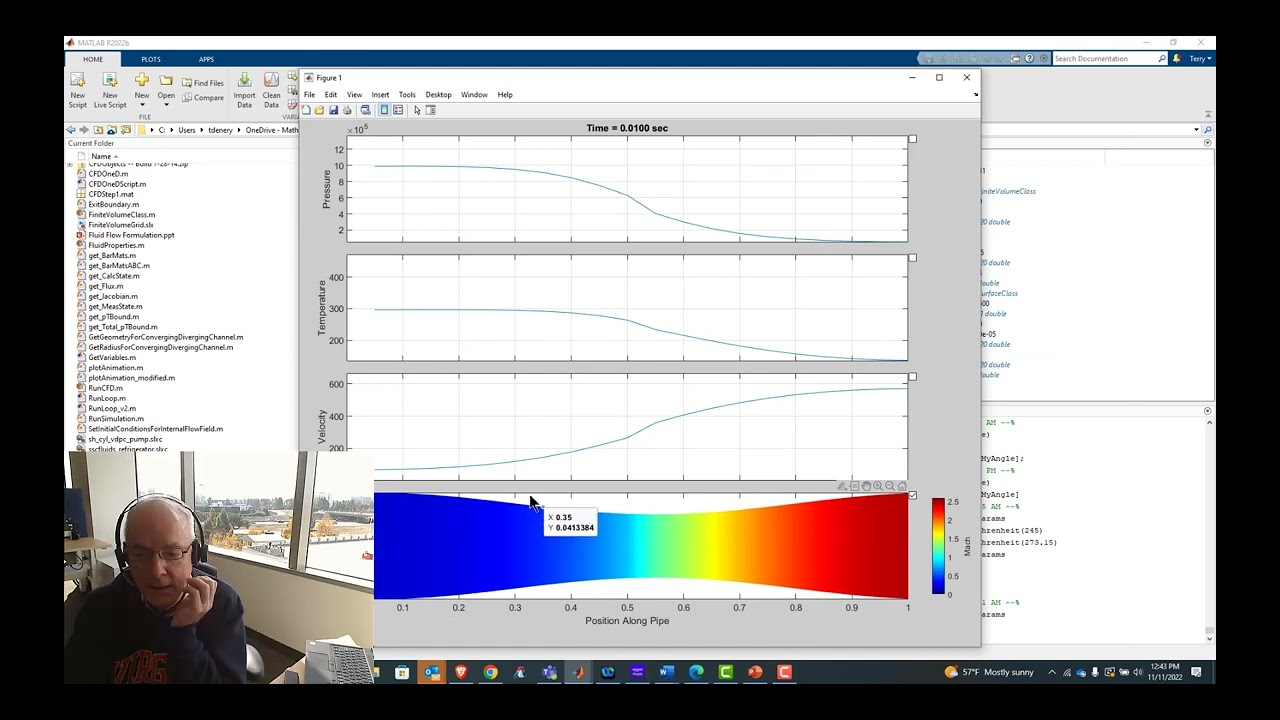Select Fluid Flow Formulation.ppt file
1280x720 pixels.
131,235
